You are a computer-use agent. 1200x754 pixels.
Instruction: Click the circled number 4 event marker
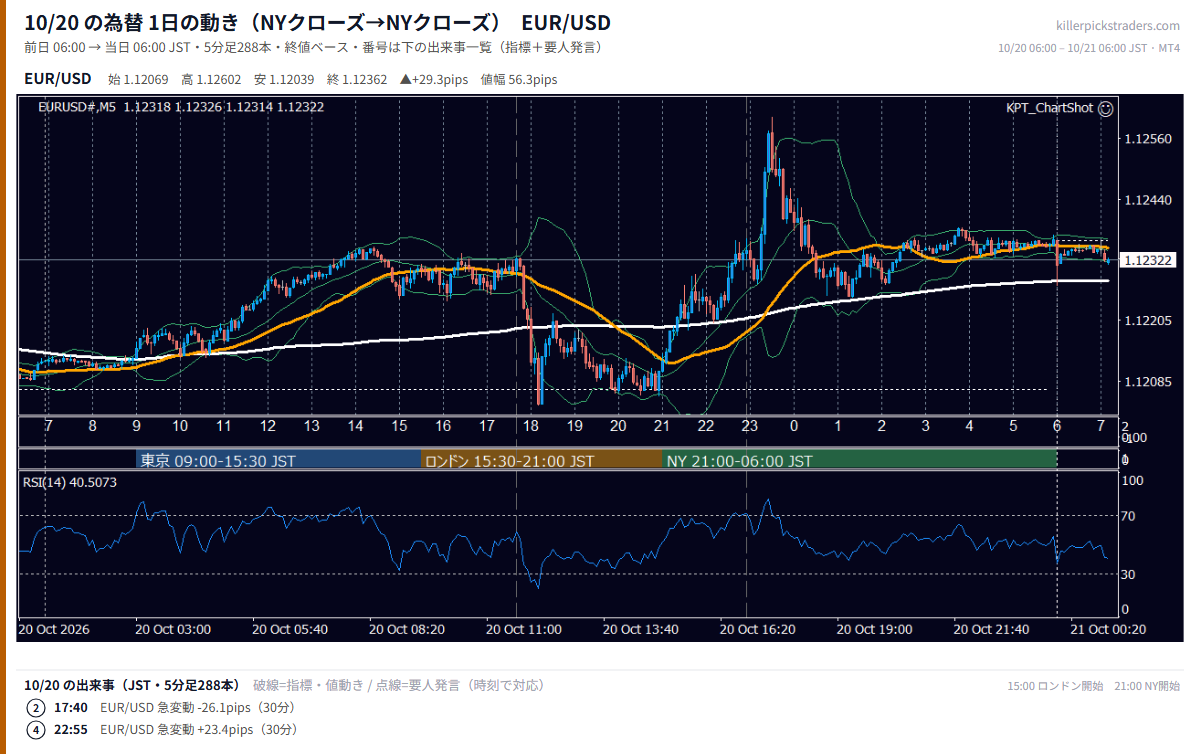36,730
